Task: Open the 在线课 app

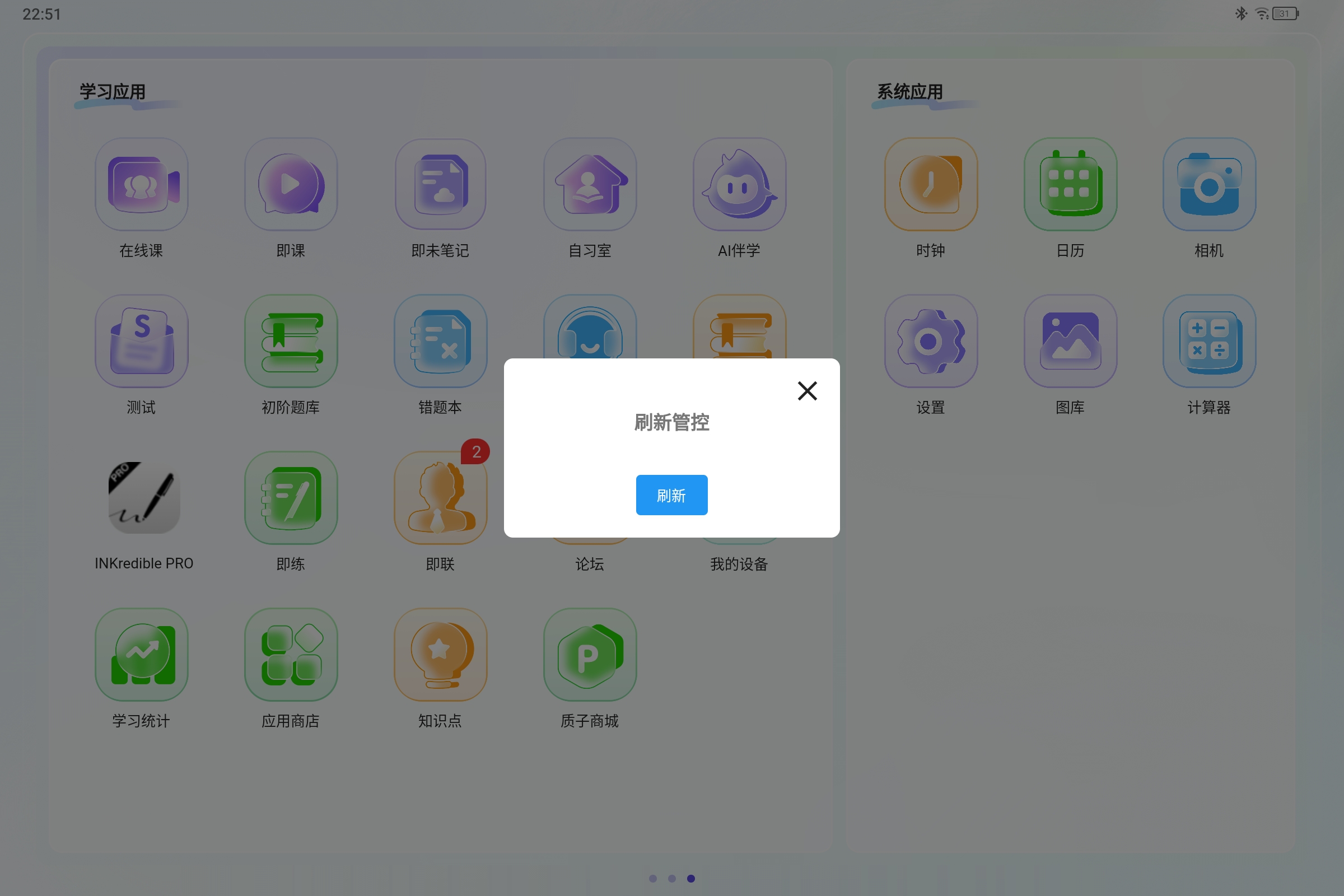Action: tap(141, 184)
